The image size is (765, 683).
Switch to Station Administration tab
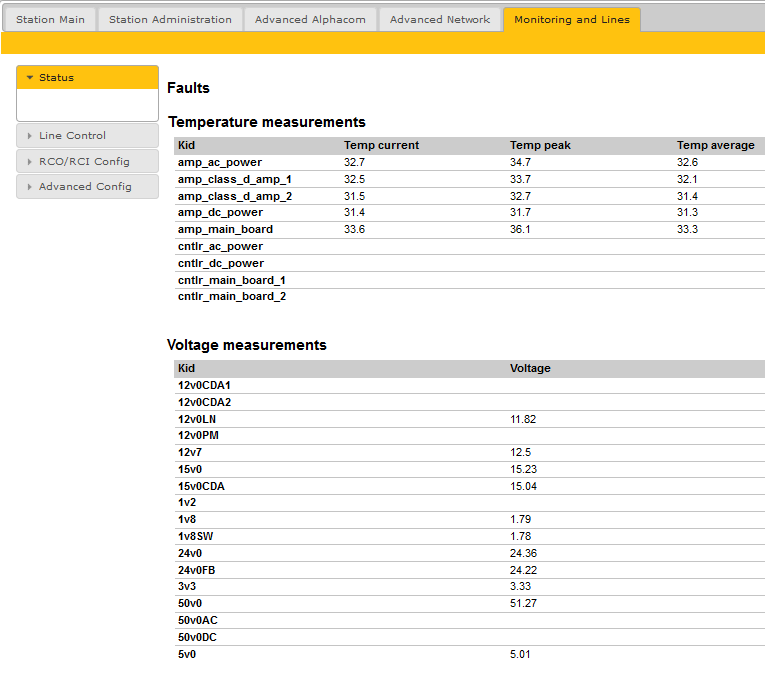(170, 19)
